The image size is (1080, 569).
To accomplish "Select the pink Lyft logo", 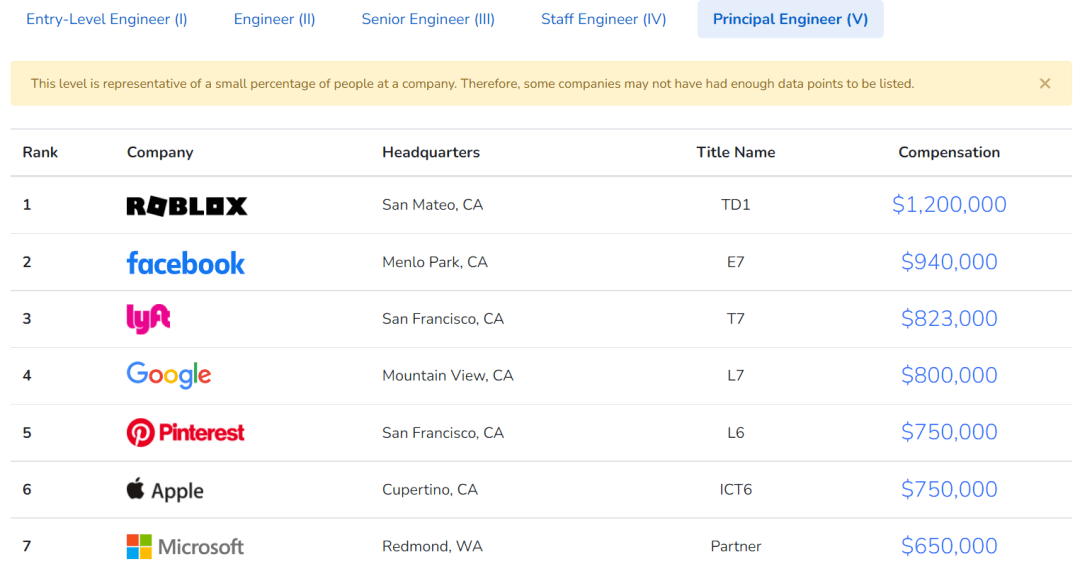I will point(148,319).
